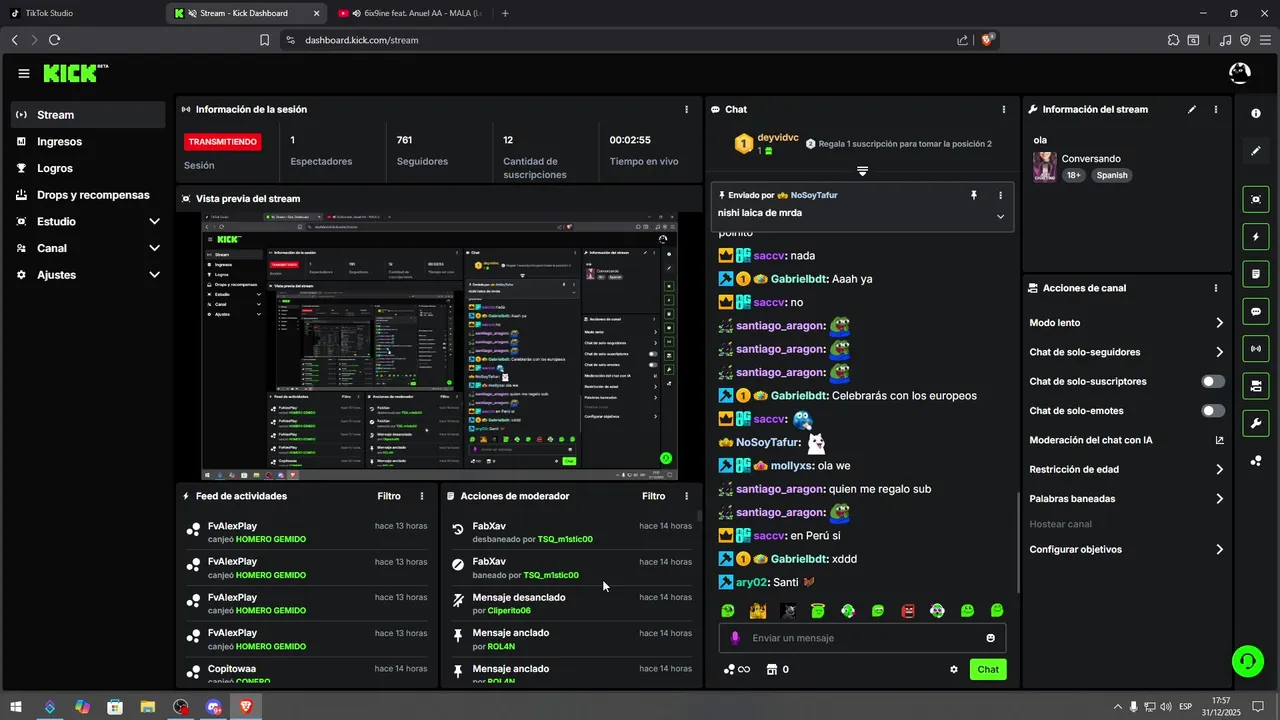Click the Conversando category thumbnail
1280x720 pixels.
pos(1045,167)
